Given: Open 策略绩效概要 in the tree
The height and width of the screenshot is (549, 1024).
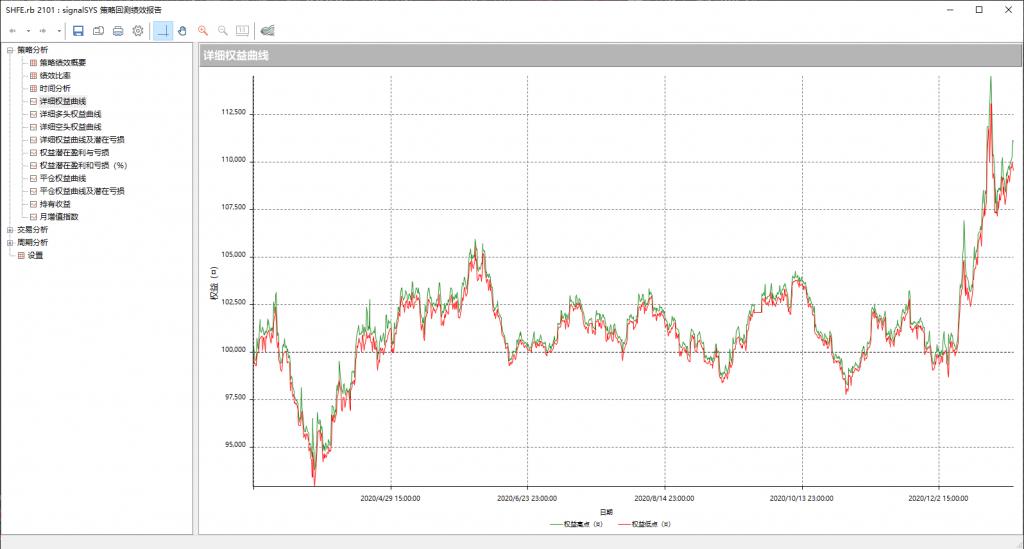Looking at the screenshot, I should (63, 63).
